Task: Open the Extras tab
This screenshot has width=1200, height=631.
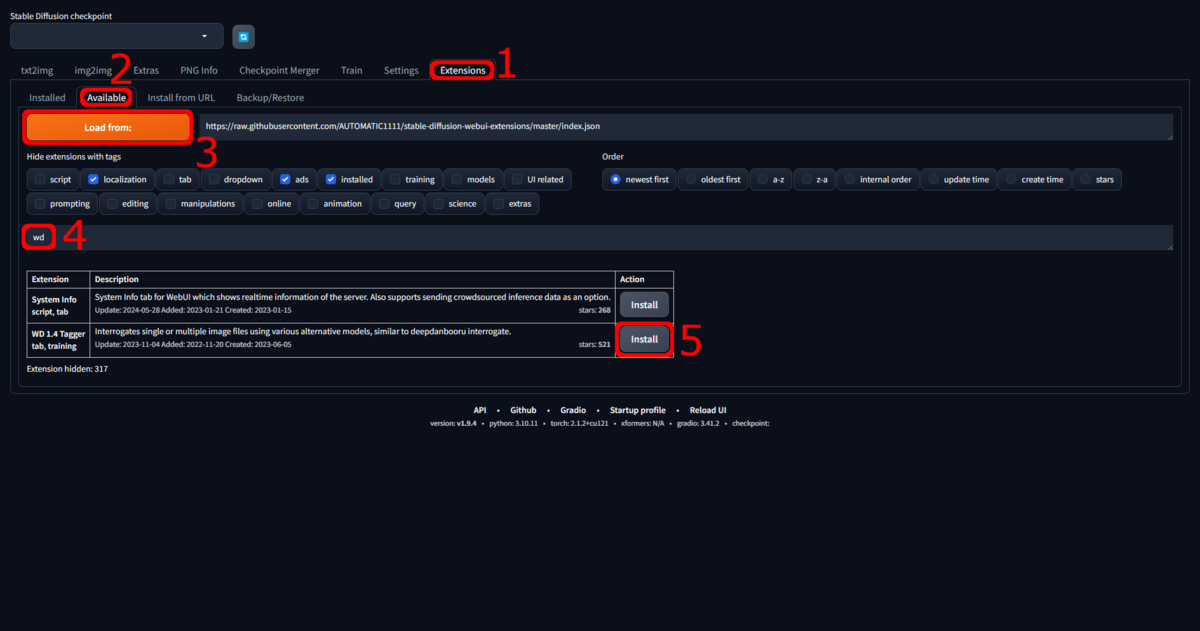Action: click(x=146, y=70)
